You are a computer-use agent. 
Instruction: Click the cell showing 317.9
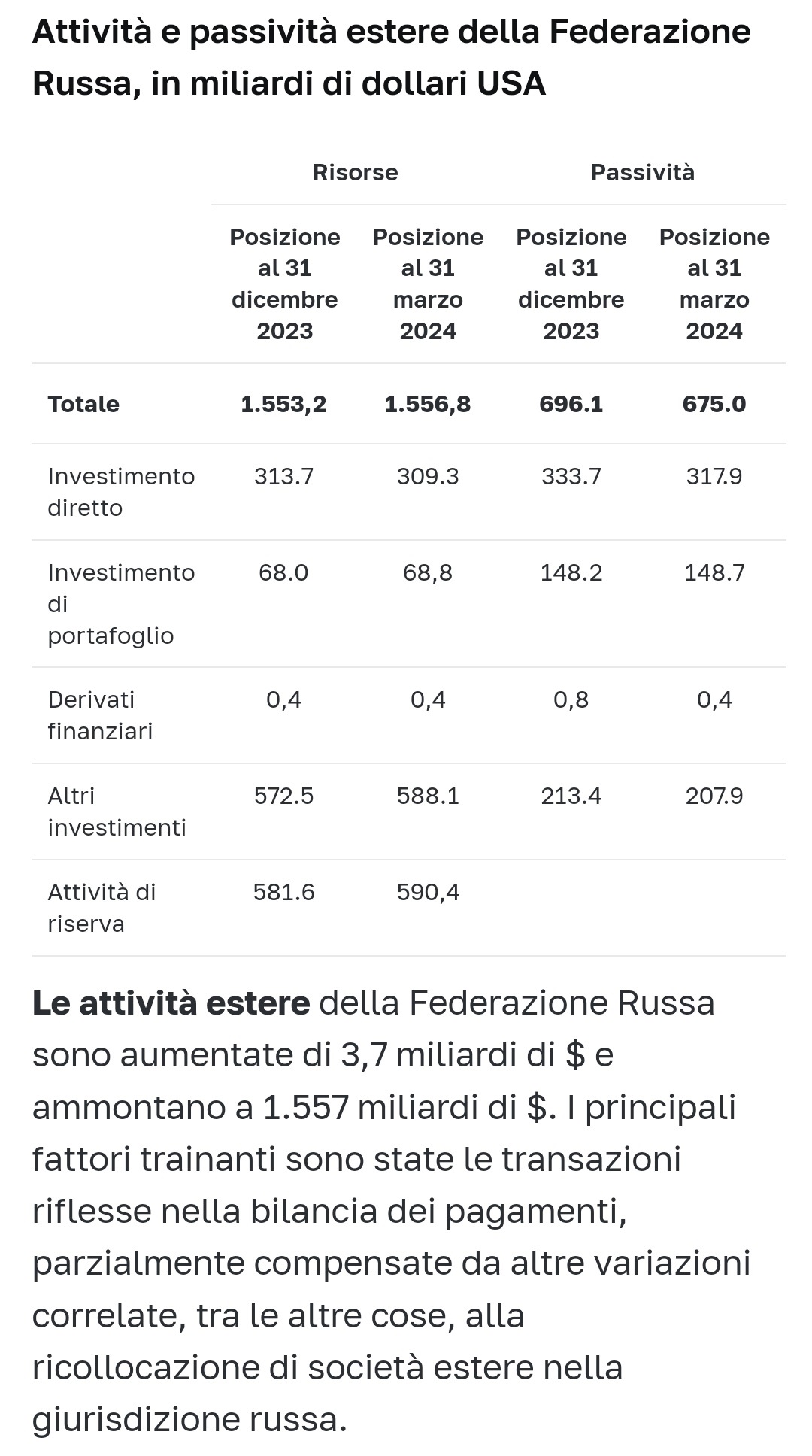[x=714, y=476]
